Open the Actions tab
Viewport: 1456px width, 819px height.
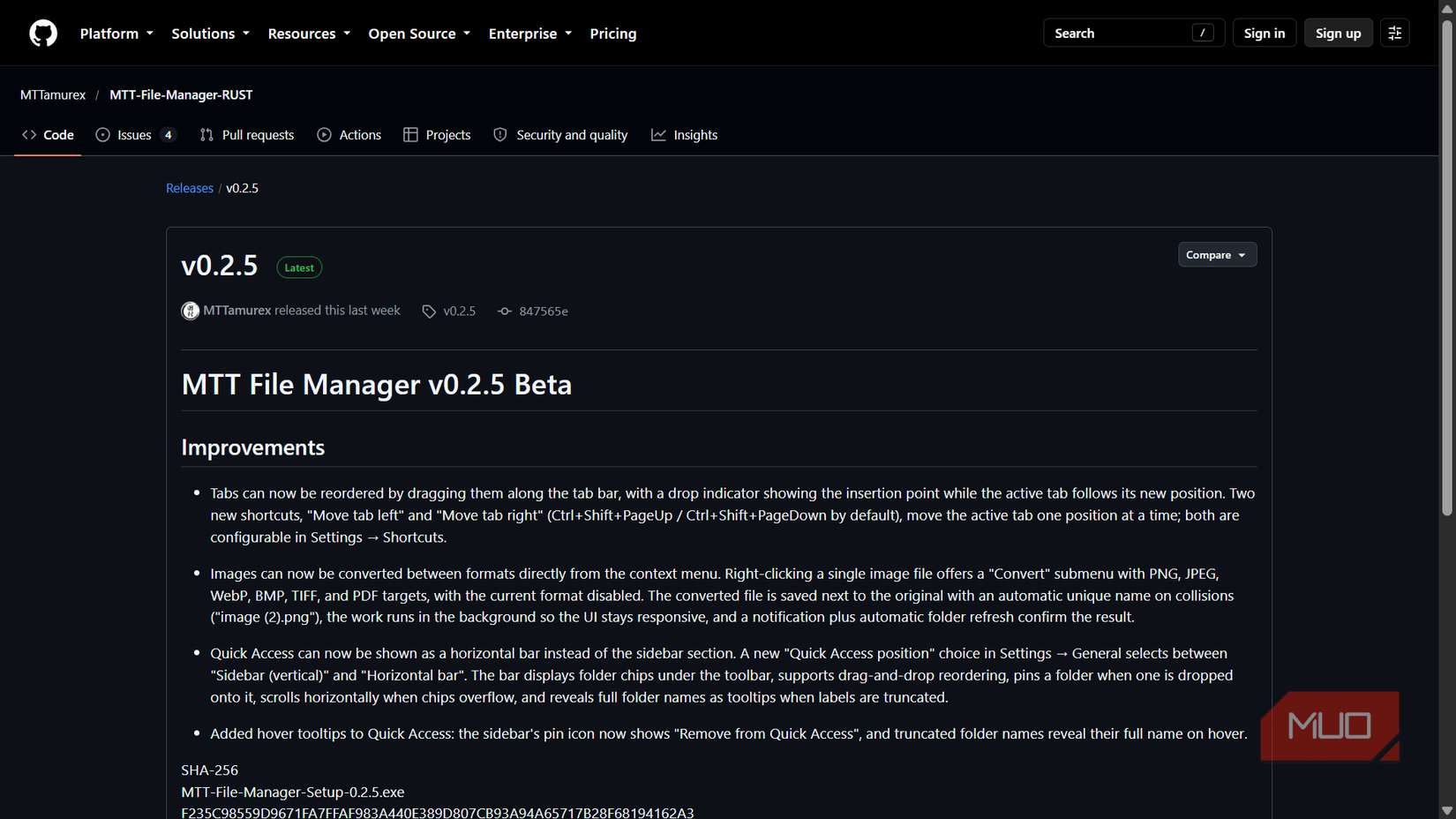tap(349, 135)
